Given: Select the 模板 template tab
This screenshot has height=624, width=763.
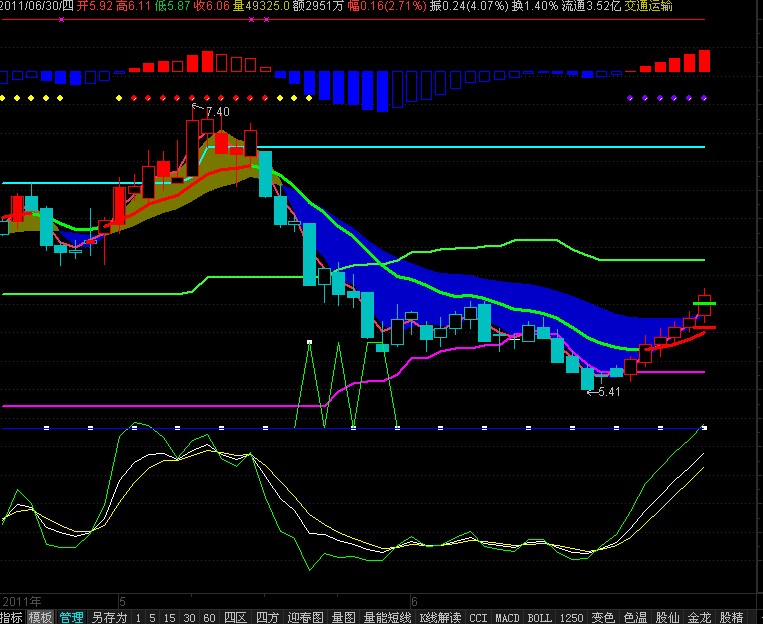Looking at the screenshot, I should coord(40,617).
